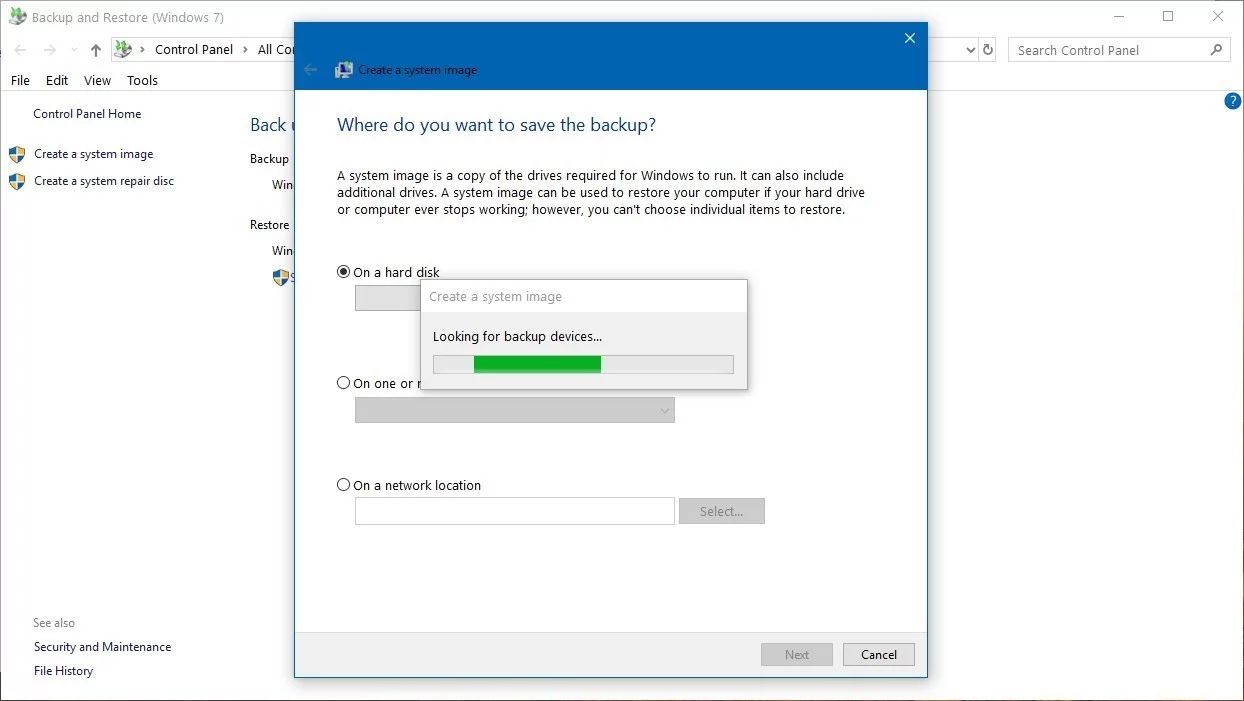Click the magnifier icon in Search Control Panel
The image size is (1244, 701).
(1217, 49)
